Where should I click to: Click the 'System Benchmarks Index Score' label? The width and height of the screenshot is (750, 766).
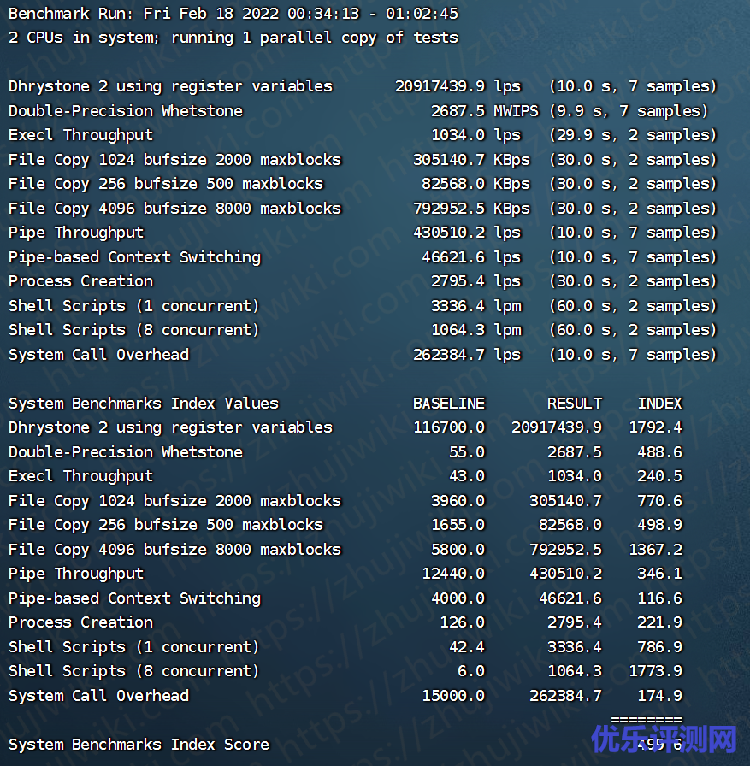pyautogui.click(x=139, y=745)
